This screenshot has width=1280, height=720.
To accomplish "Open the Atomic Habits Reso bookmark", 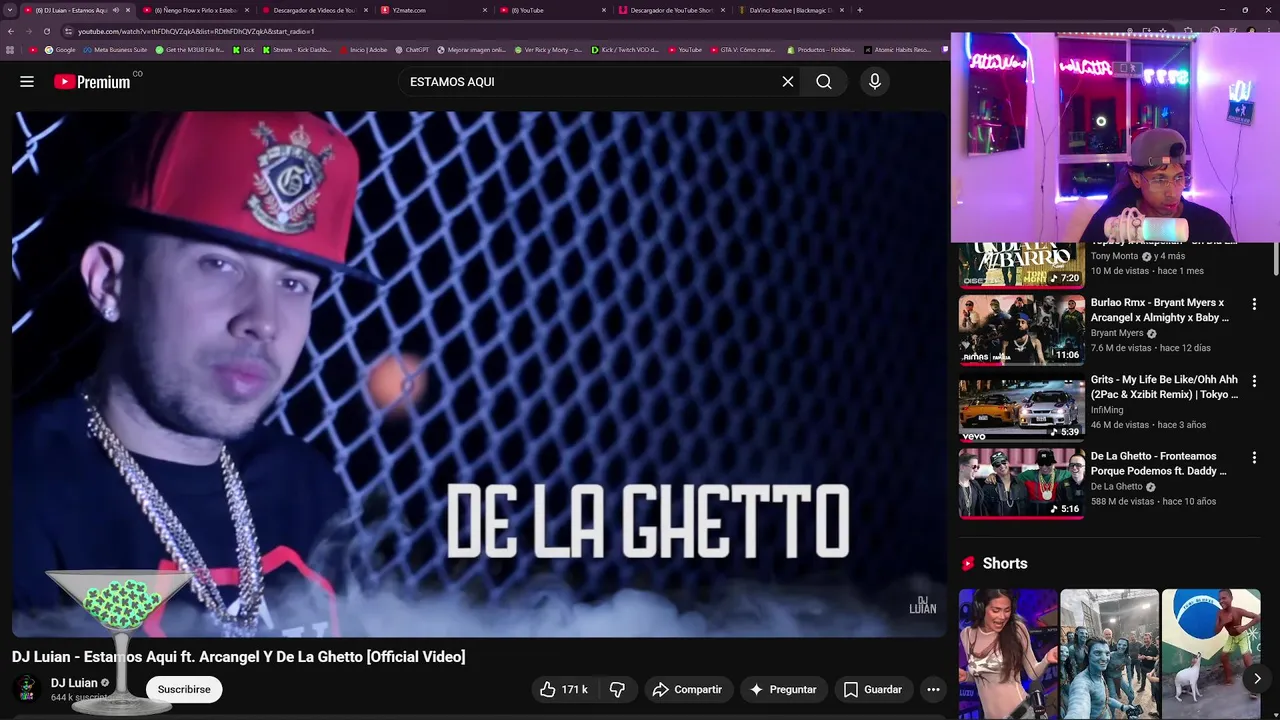I will [x=897, y=50].
